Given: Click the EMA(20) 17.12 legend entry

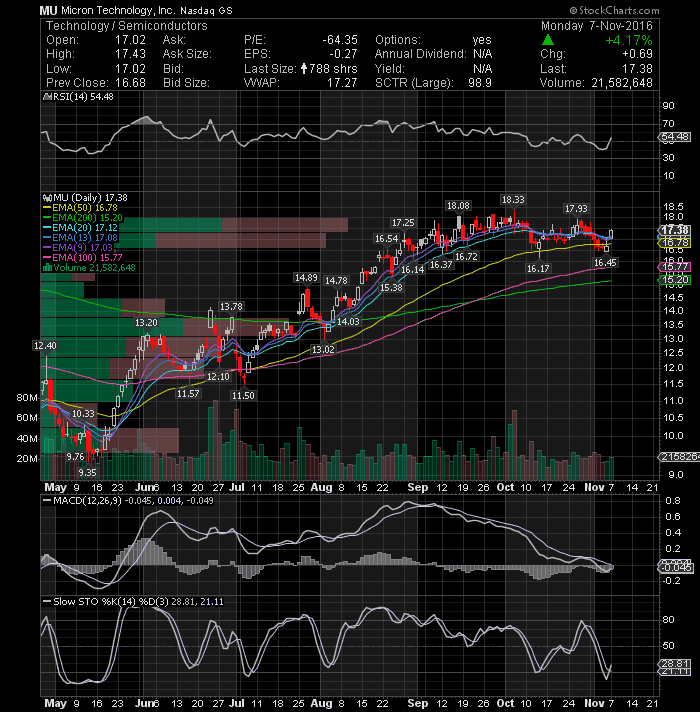Looking at the screenshot, I should click(x=85, y=228).
